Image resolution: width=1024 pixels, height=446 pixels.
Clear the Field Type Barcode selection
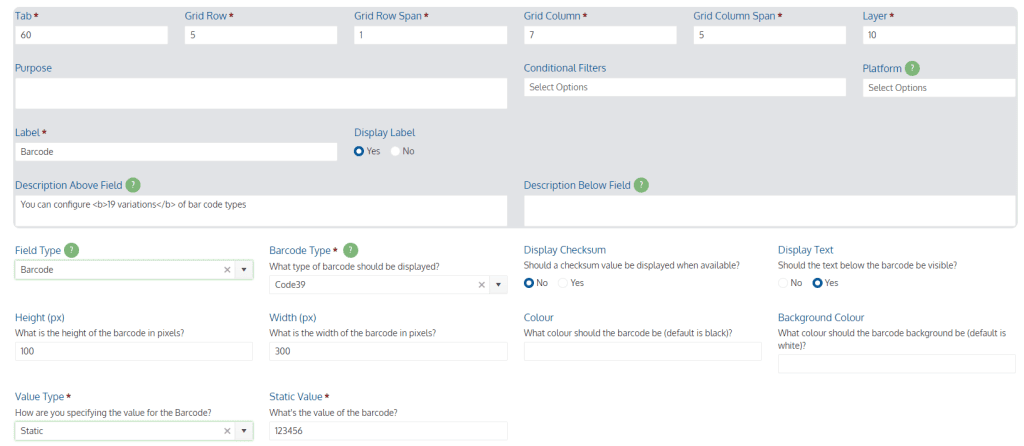pos(227,270)
